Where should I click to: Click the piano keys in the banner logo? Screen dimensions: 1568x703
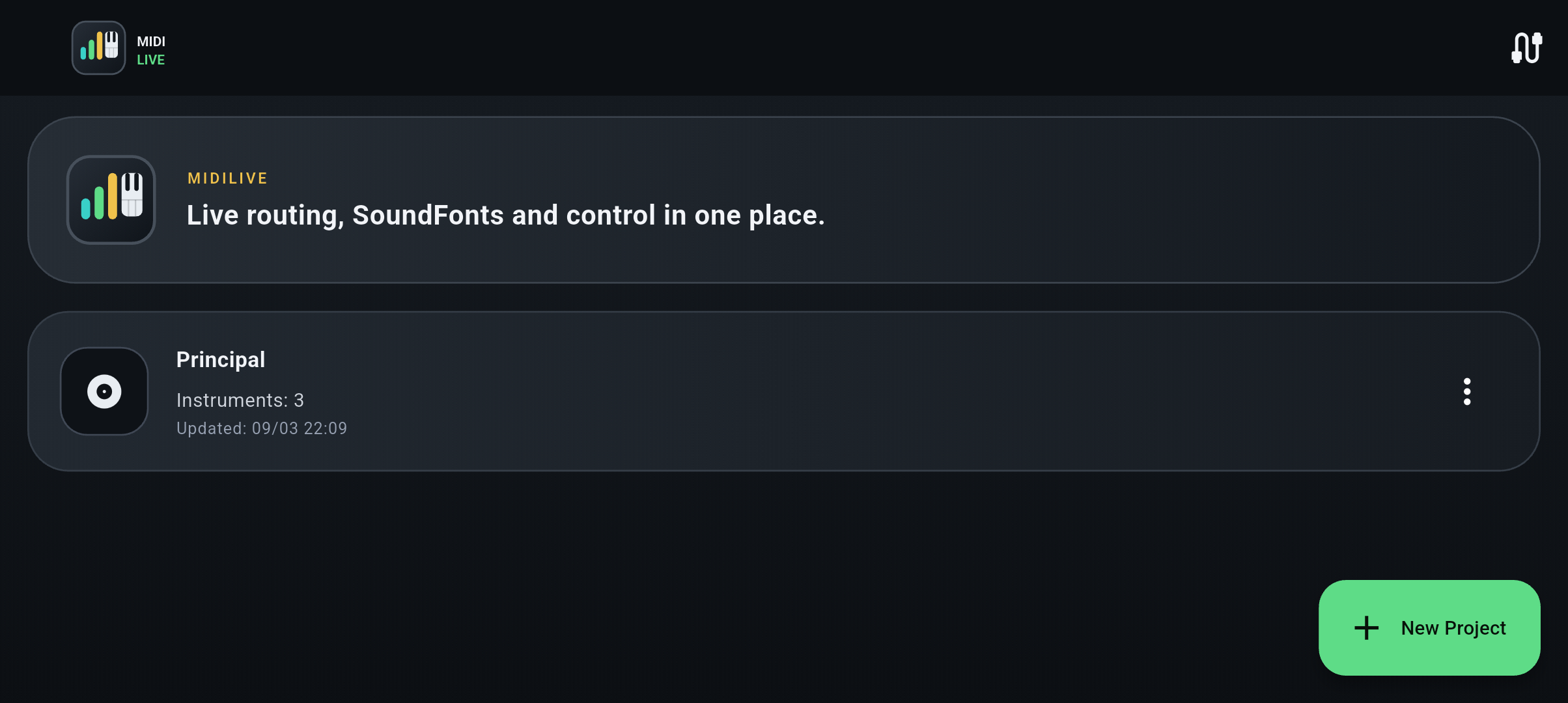coord(132,194)
